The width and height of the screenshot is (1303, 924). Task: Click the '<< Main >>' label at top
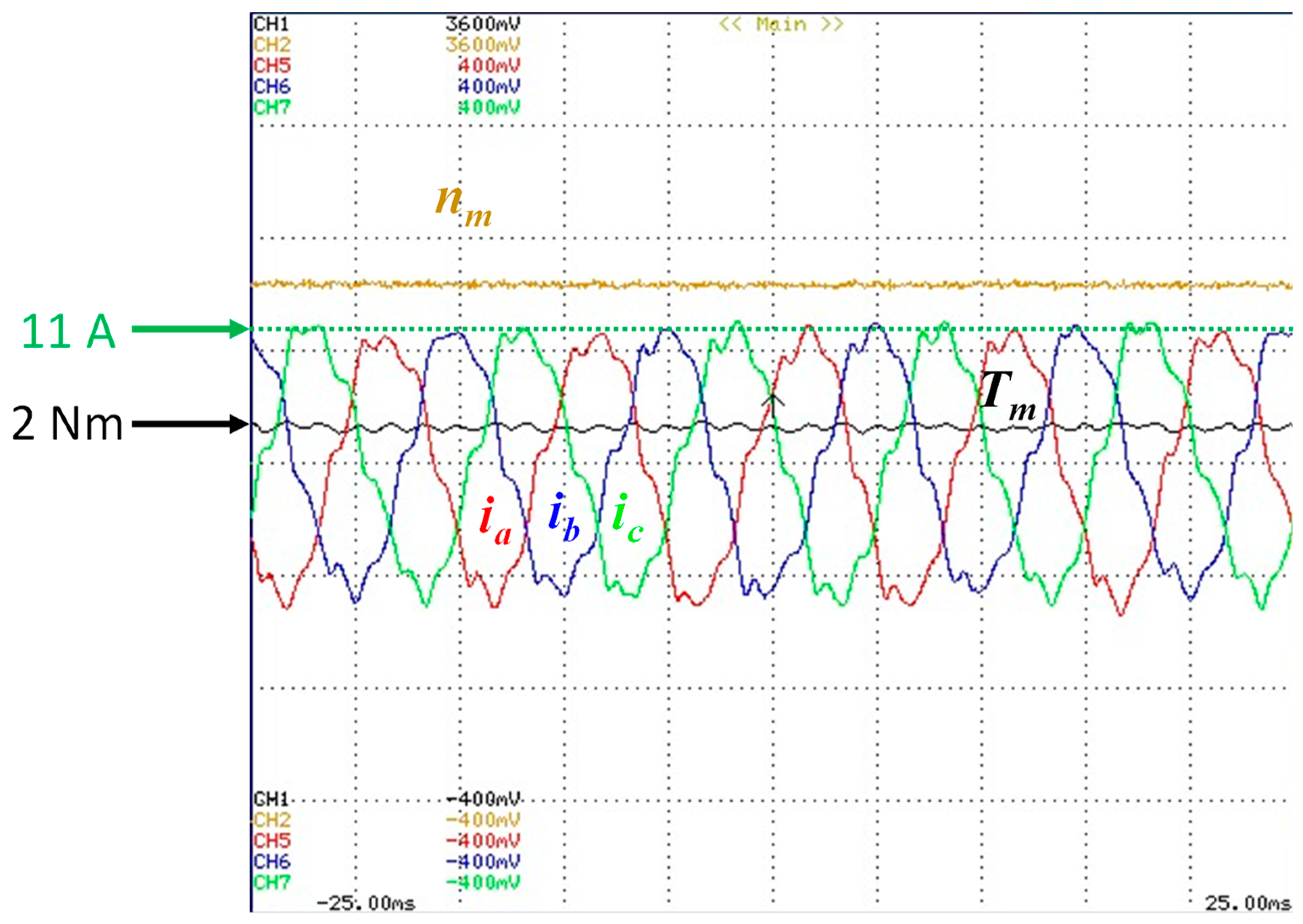pos(781,24)
